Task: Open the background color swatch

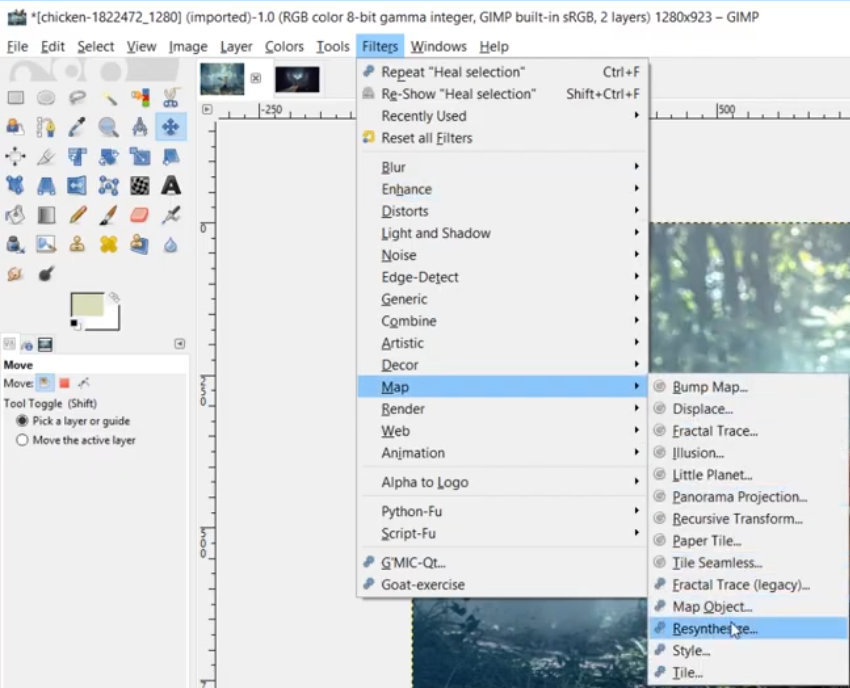Action: pyautogui.click(x=111, y=321)
